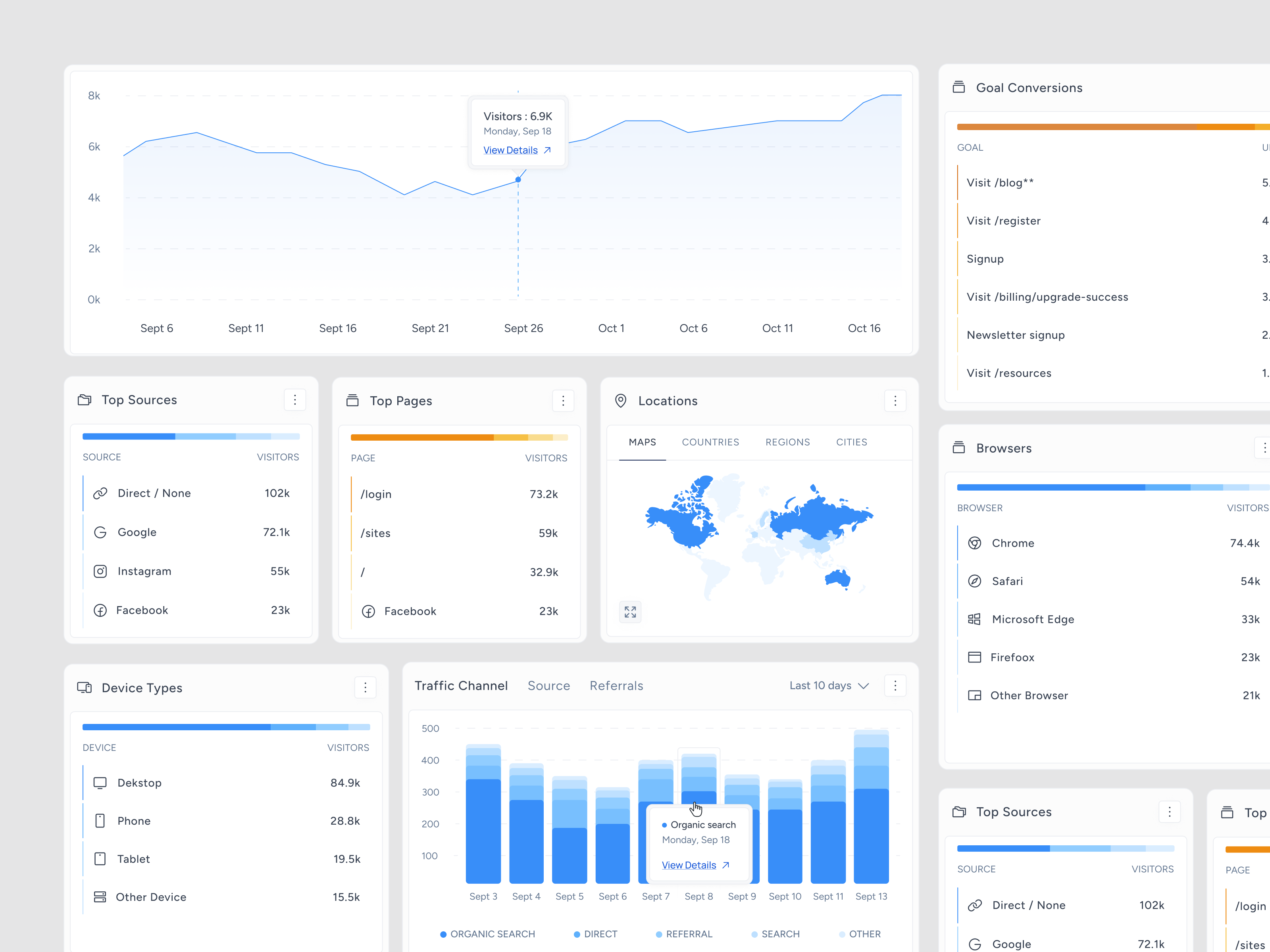Click the Safari browser icon

tap(974, 581)
